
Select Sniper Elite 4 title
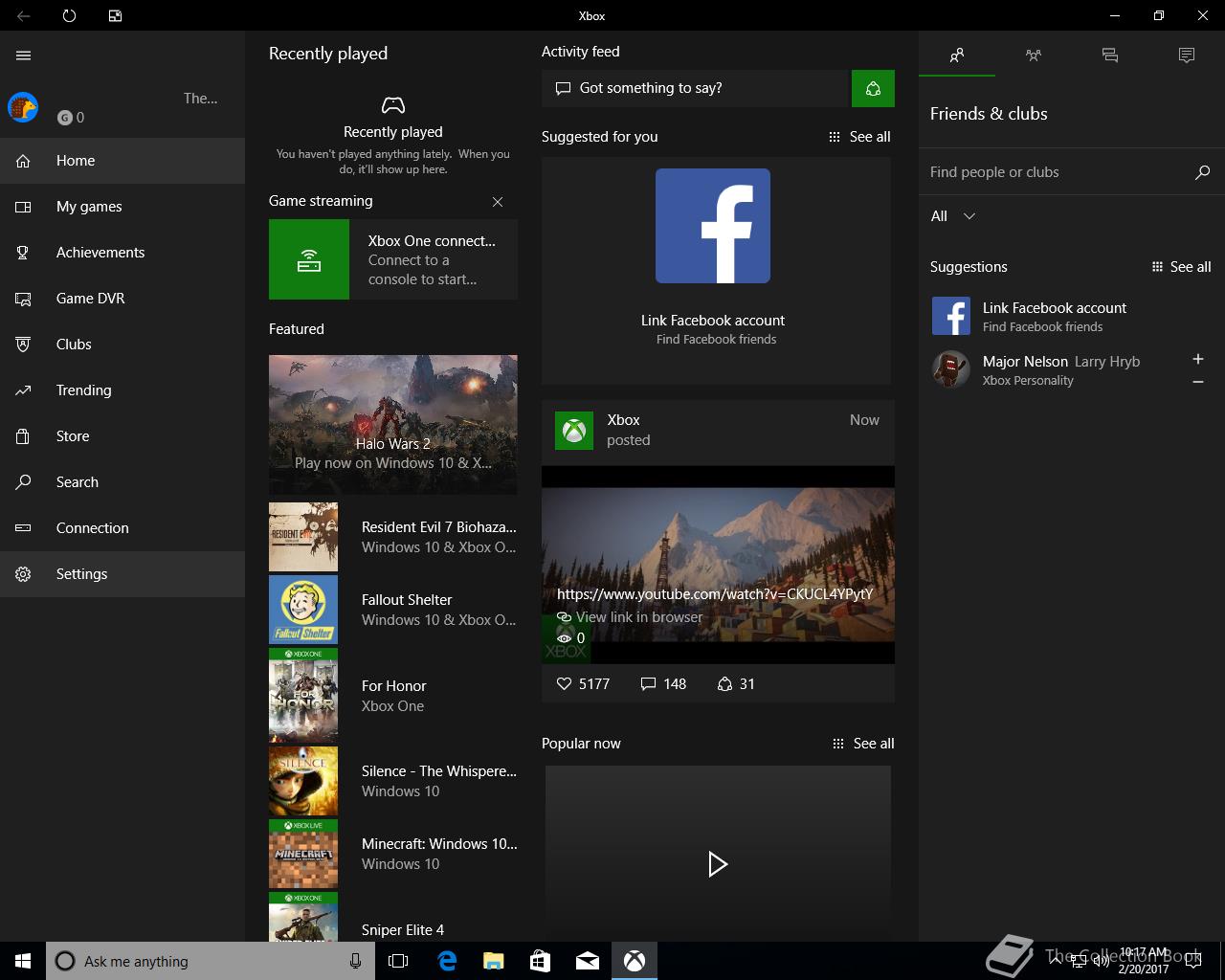(403, 930)
